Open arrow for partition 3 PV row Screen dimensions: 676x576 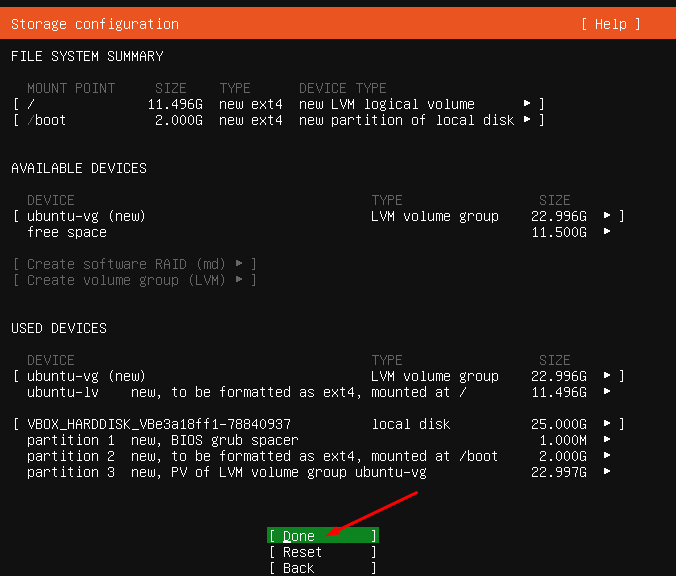(x=607, y=471)
